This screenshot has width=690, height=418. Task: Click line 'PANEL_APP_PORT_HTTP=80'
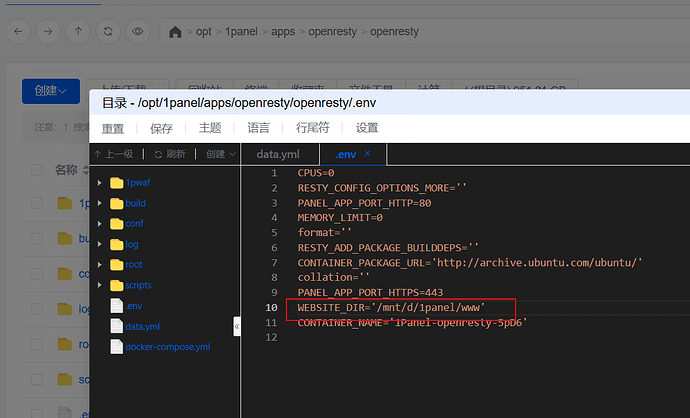[x=364, y=203]
